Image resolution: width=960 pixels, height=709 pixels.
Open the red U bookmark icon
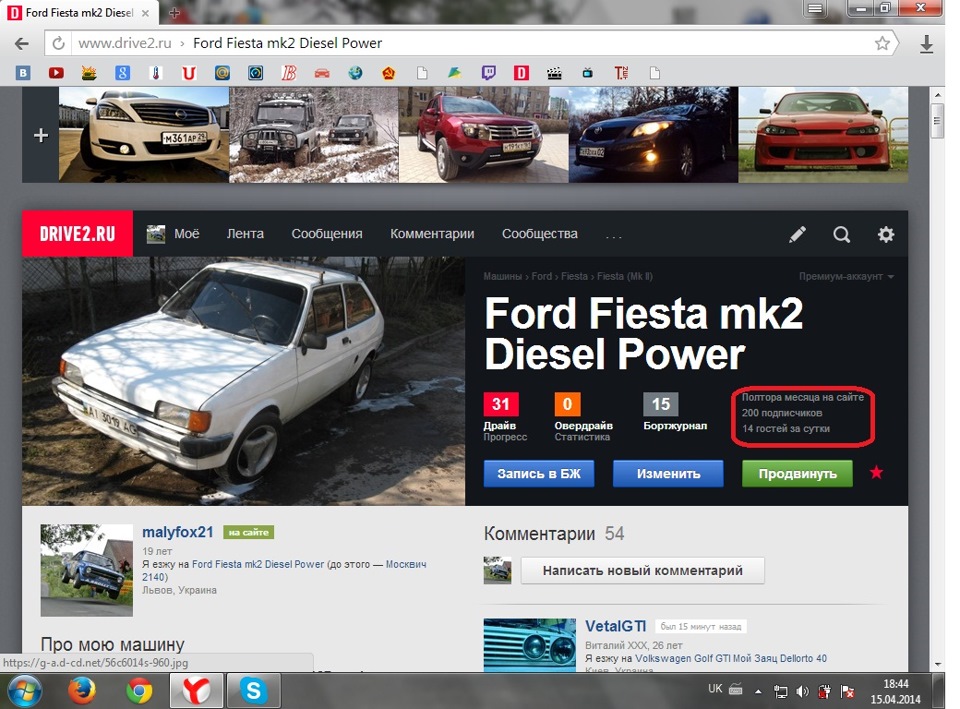coord(189,73)
